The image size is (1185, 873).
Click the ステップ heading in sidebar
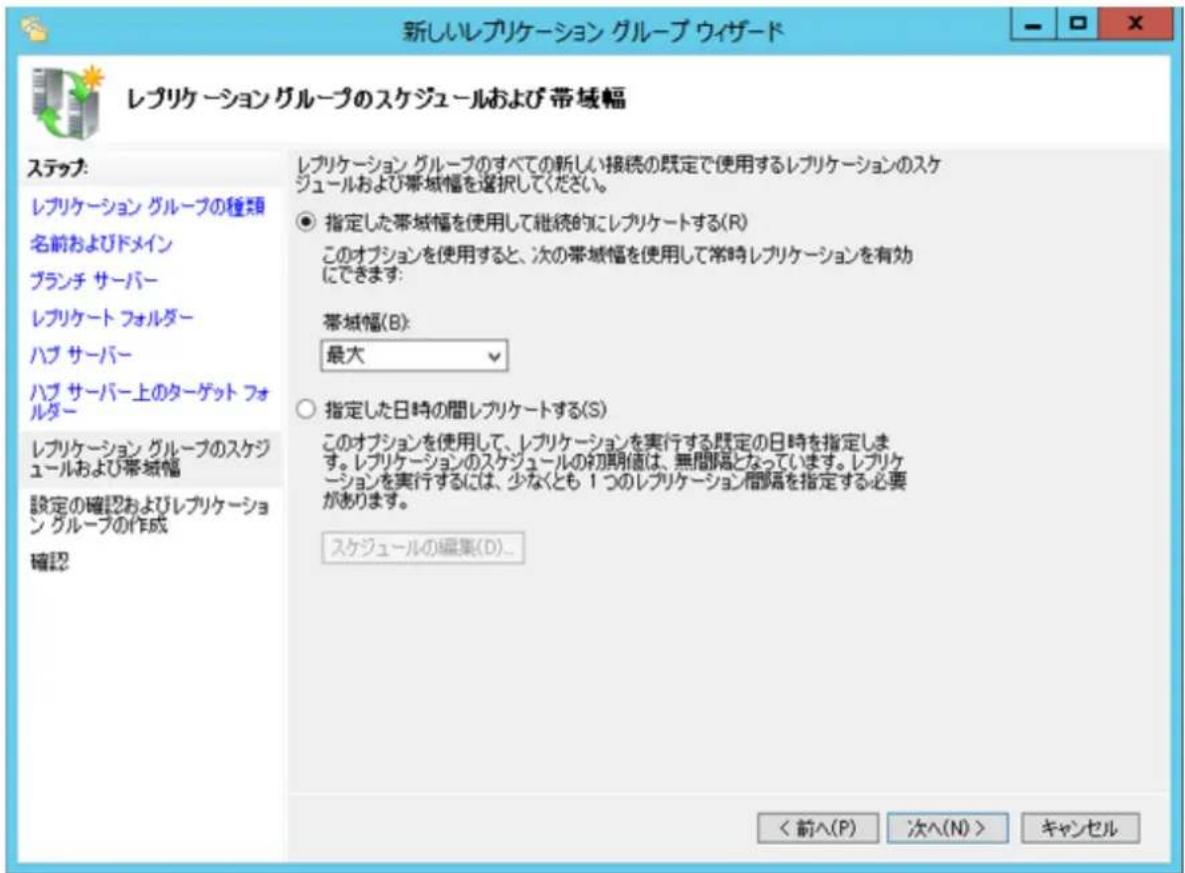click(x=57, y=167)
